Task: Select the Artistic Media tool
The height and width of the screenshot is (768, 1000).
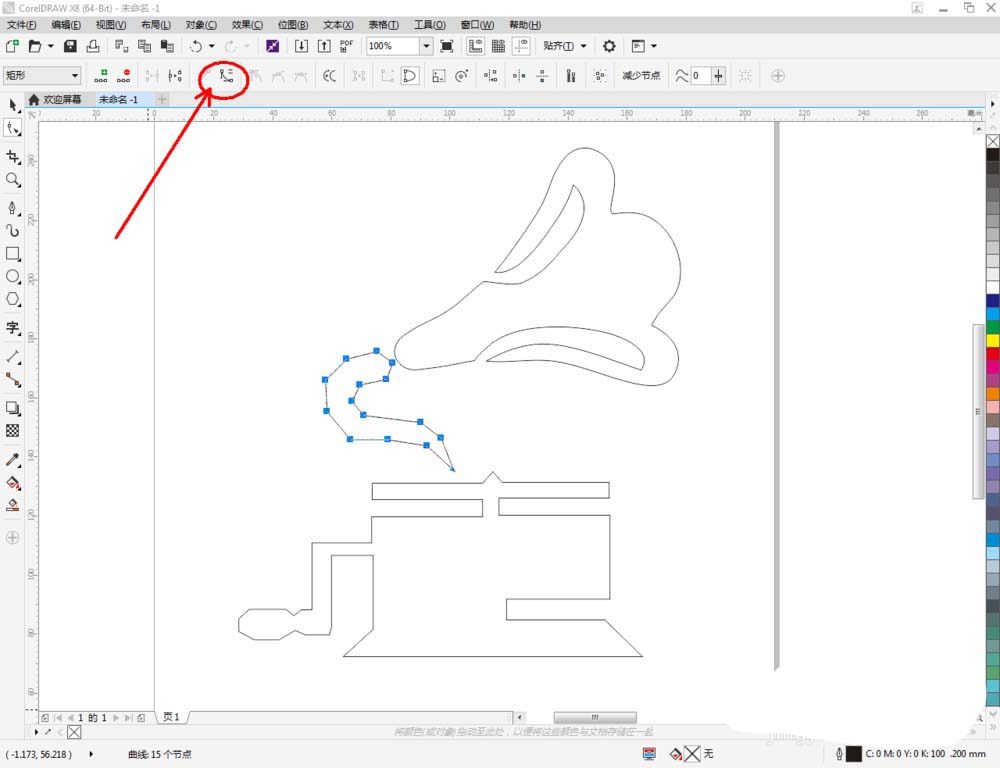Action: point(13,231)
